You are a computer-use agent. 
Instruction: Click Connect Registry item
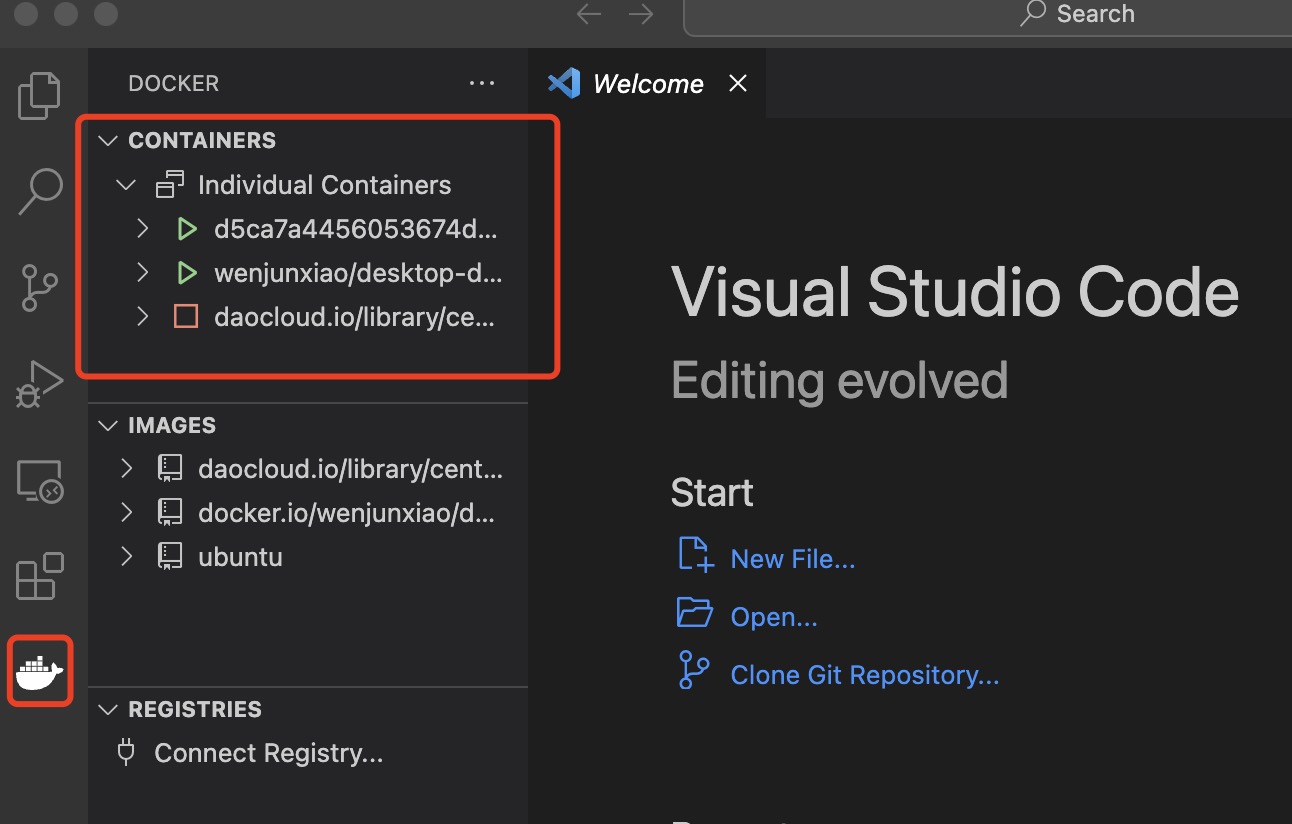coord(268,753)
